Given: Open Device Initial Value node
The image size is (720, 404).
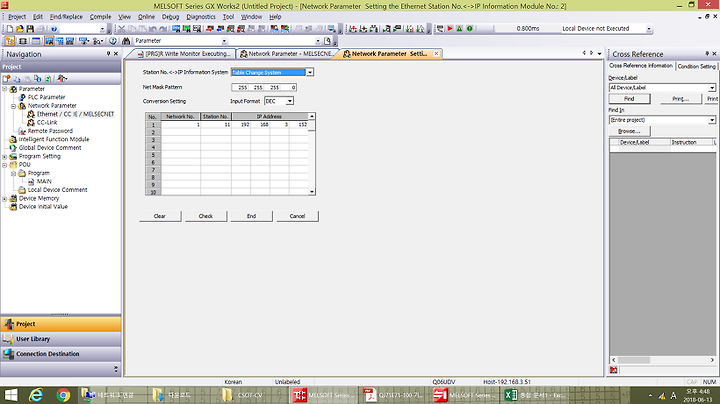Looking at the screenshot, I should tap(43, 207).
